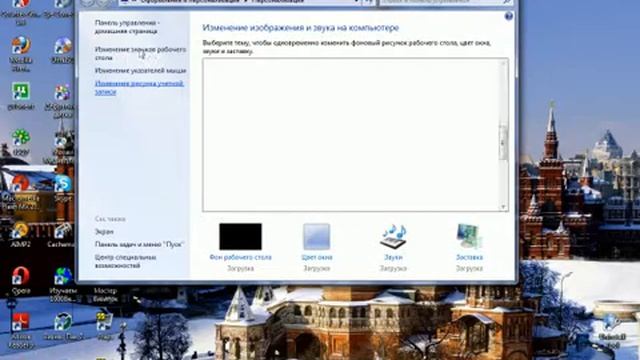Screen dimensions: 640x360
Task: Open the Cacheman desktop shortcut
Action: 61,235
